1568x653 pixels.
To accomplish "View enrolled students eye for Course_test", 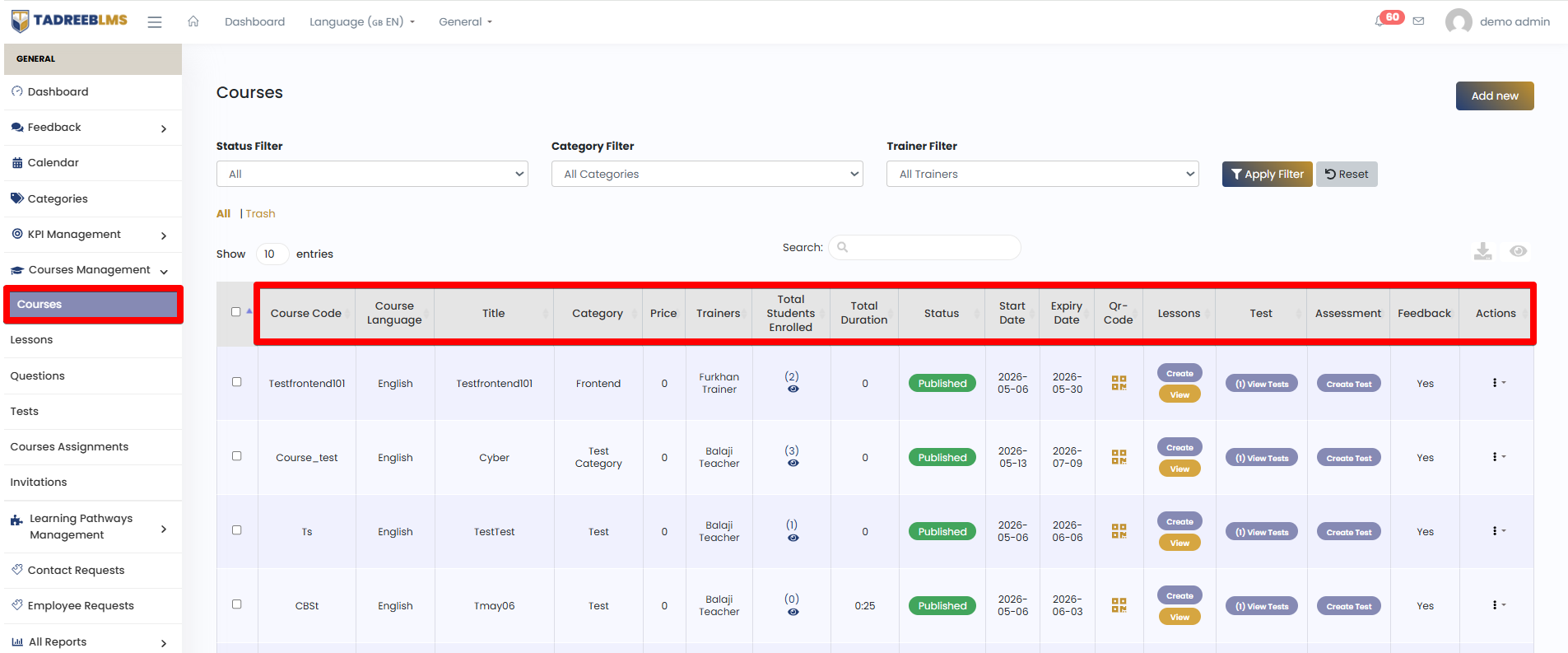I will [793, 464].
